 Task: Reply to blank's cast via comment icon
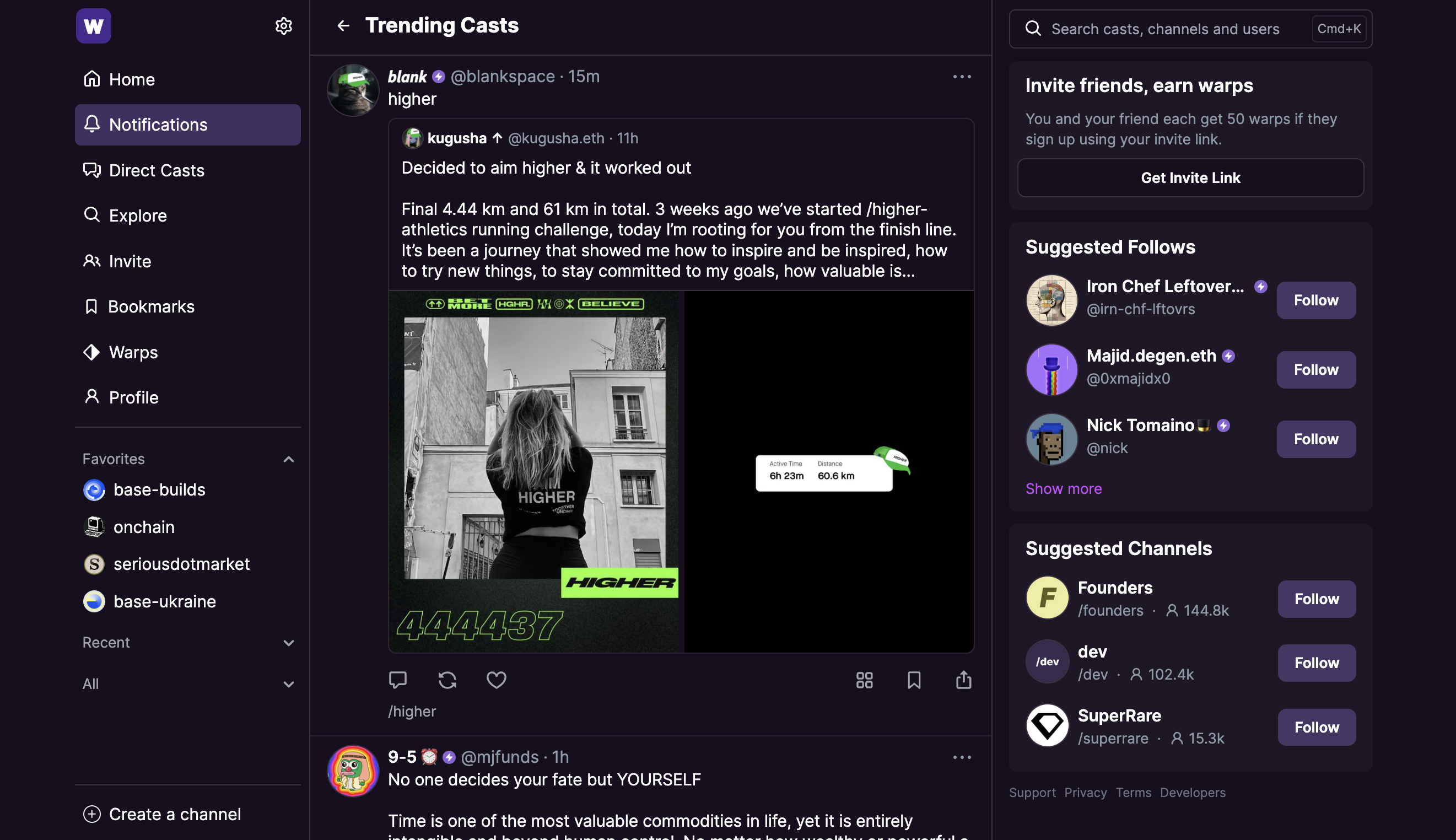(398, 680)
